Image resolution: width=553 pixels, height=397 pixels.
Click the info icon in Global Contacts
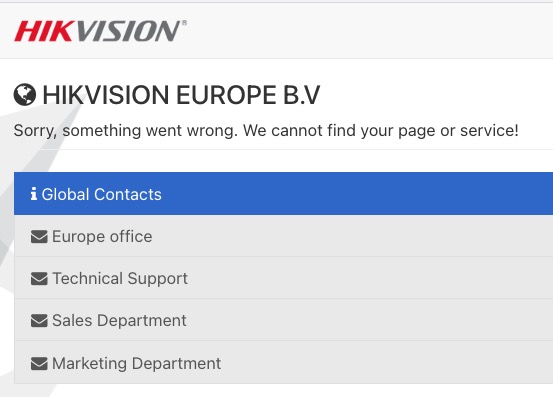(34, 194)
